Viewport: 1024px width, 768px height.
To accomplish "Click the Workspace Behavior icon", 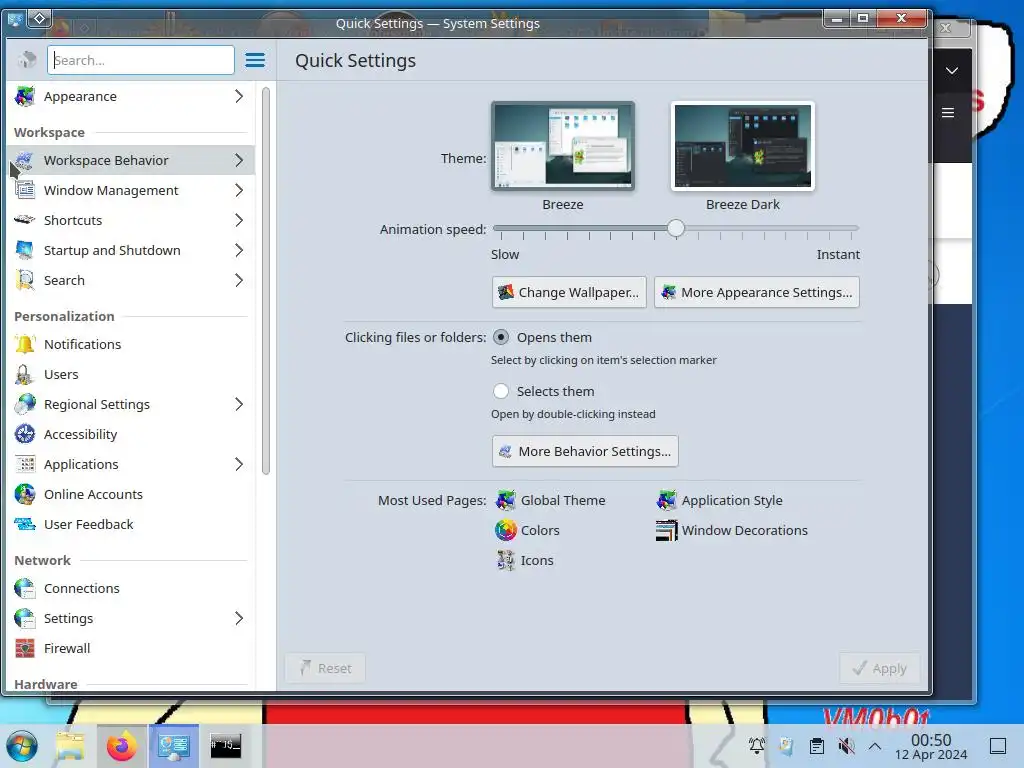I will click(25, 160).
